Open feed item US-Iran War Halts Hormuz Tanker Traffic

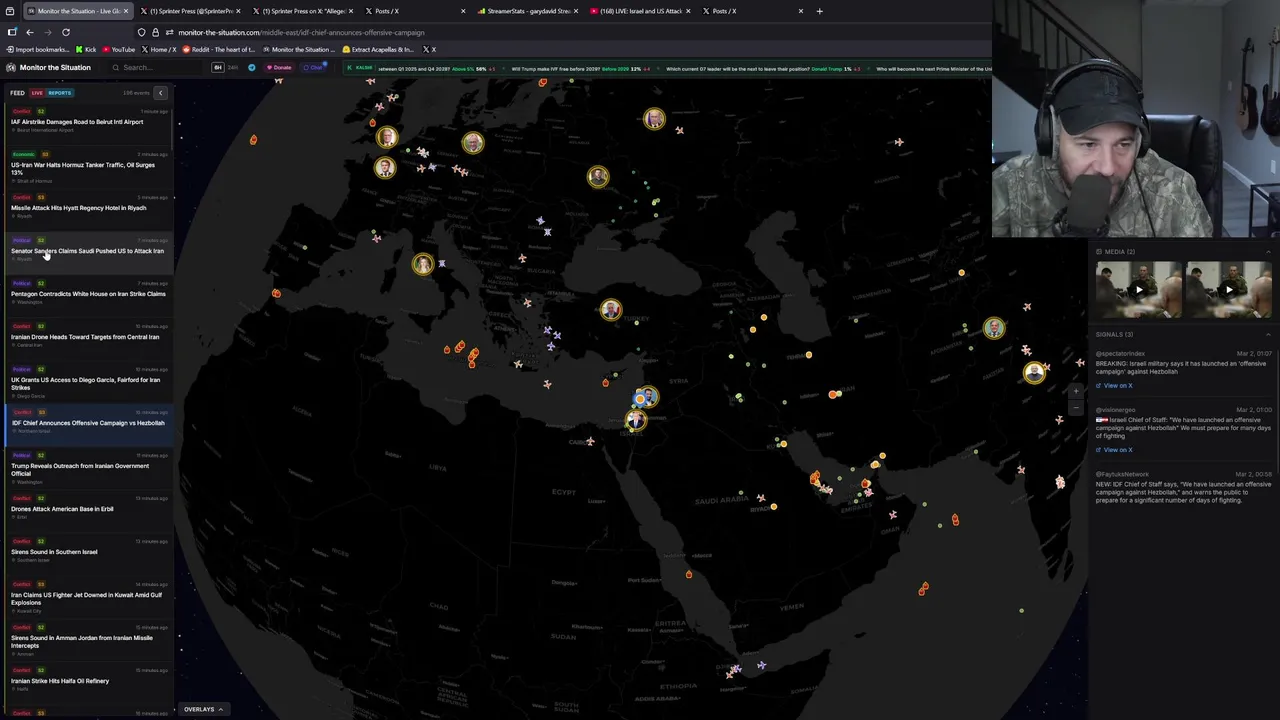[88, 168]
